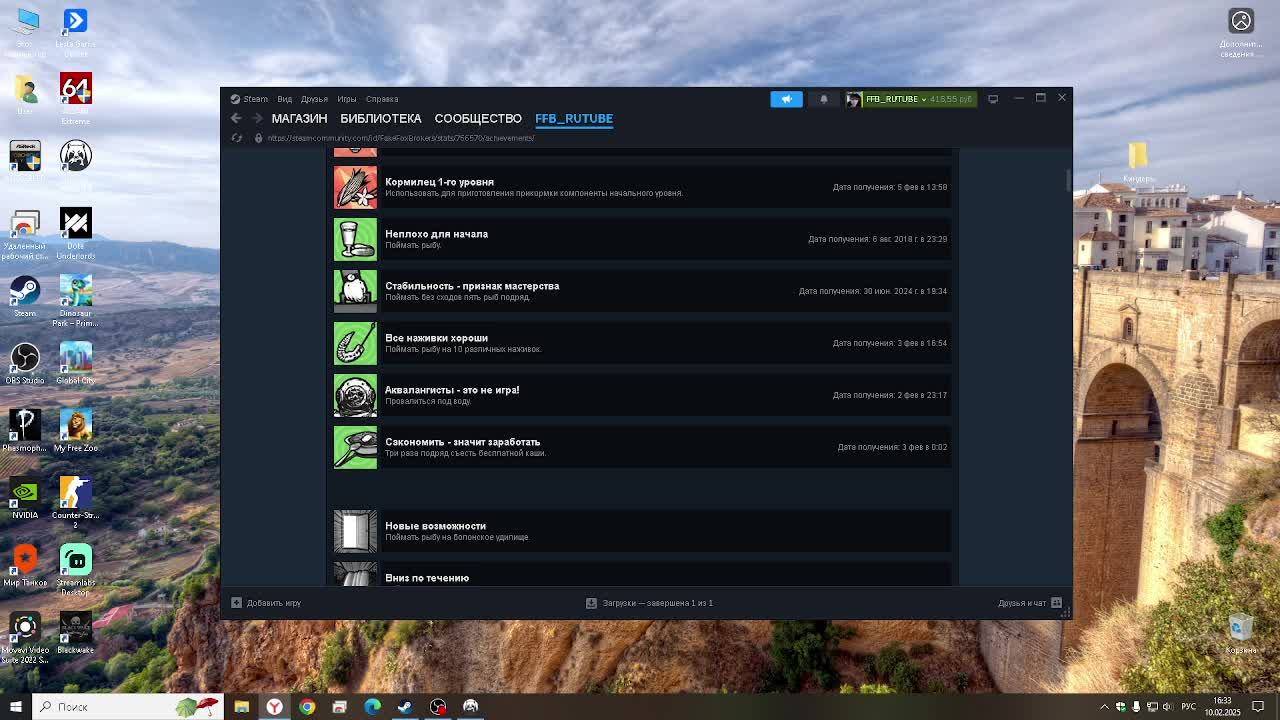Click the Поиск taskbar search box
Screen dimensions: 1280x720
tap(127, 707)
